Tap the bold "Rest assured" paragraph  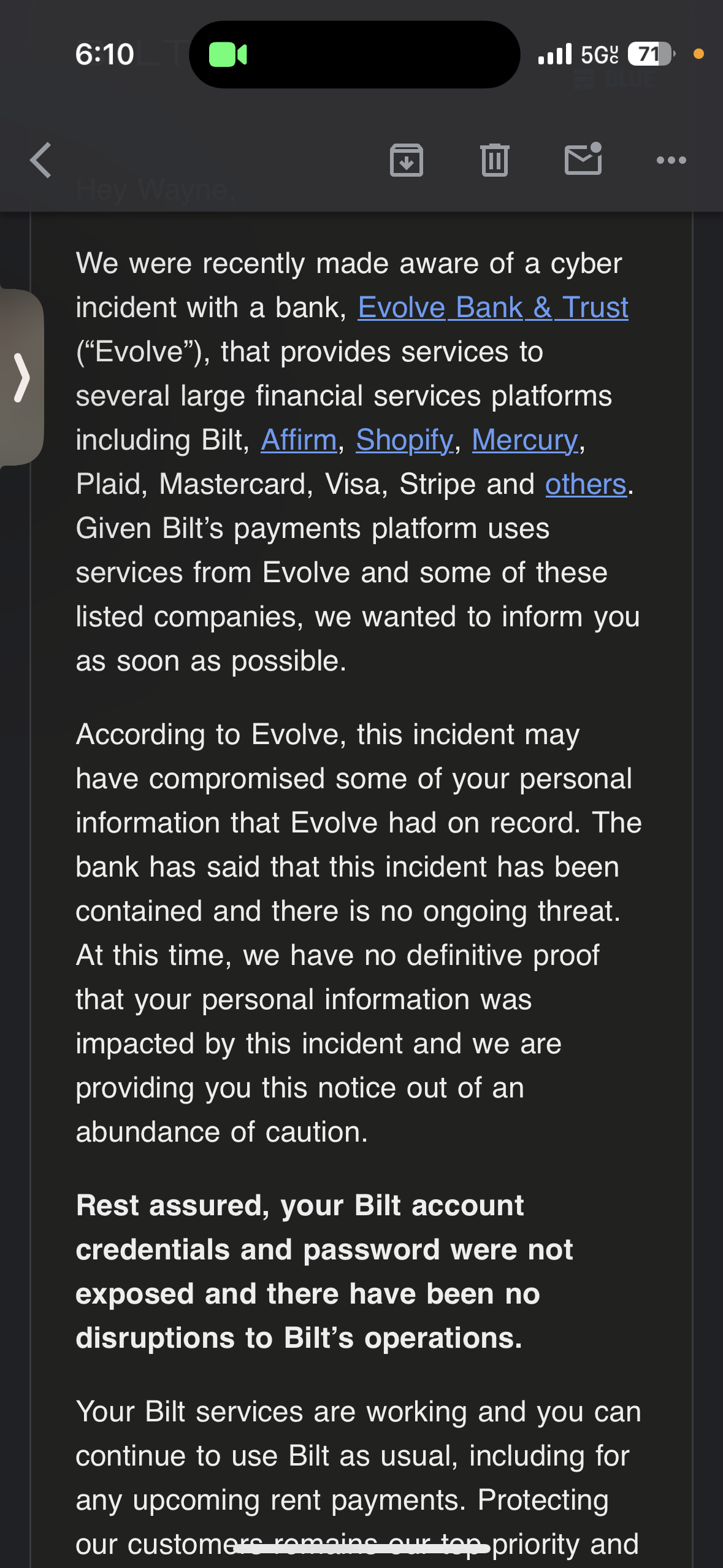(324, 1272)
